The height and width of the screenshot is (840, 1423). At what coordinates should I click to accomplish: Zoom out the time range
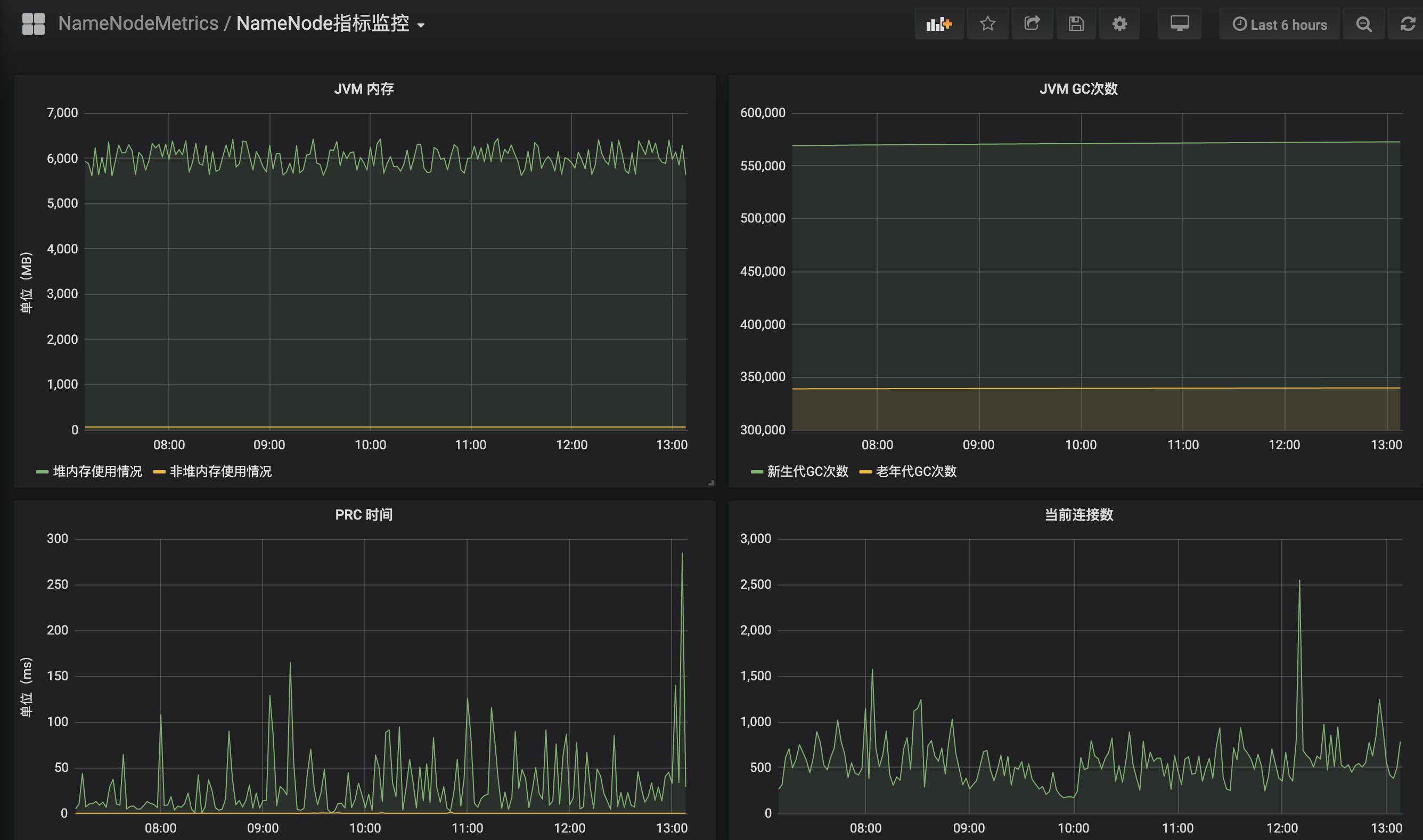click(1363, 24)
